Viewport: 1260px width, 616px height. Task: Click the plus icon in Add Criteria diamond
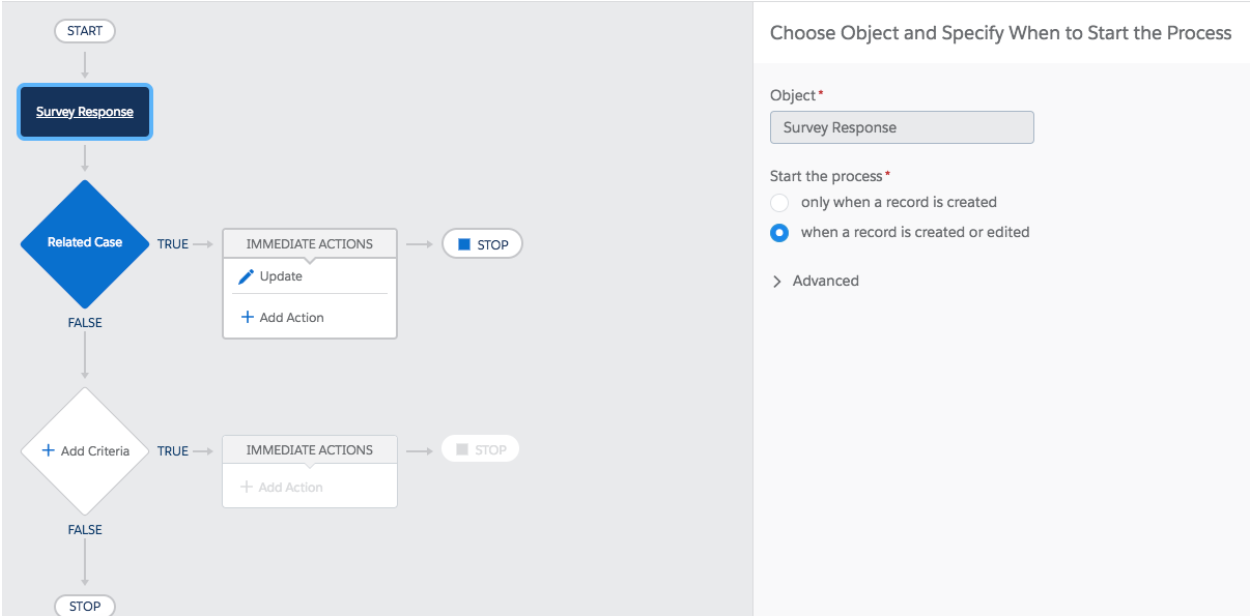pyautogui.click(x=48, y=450)
